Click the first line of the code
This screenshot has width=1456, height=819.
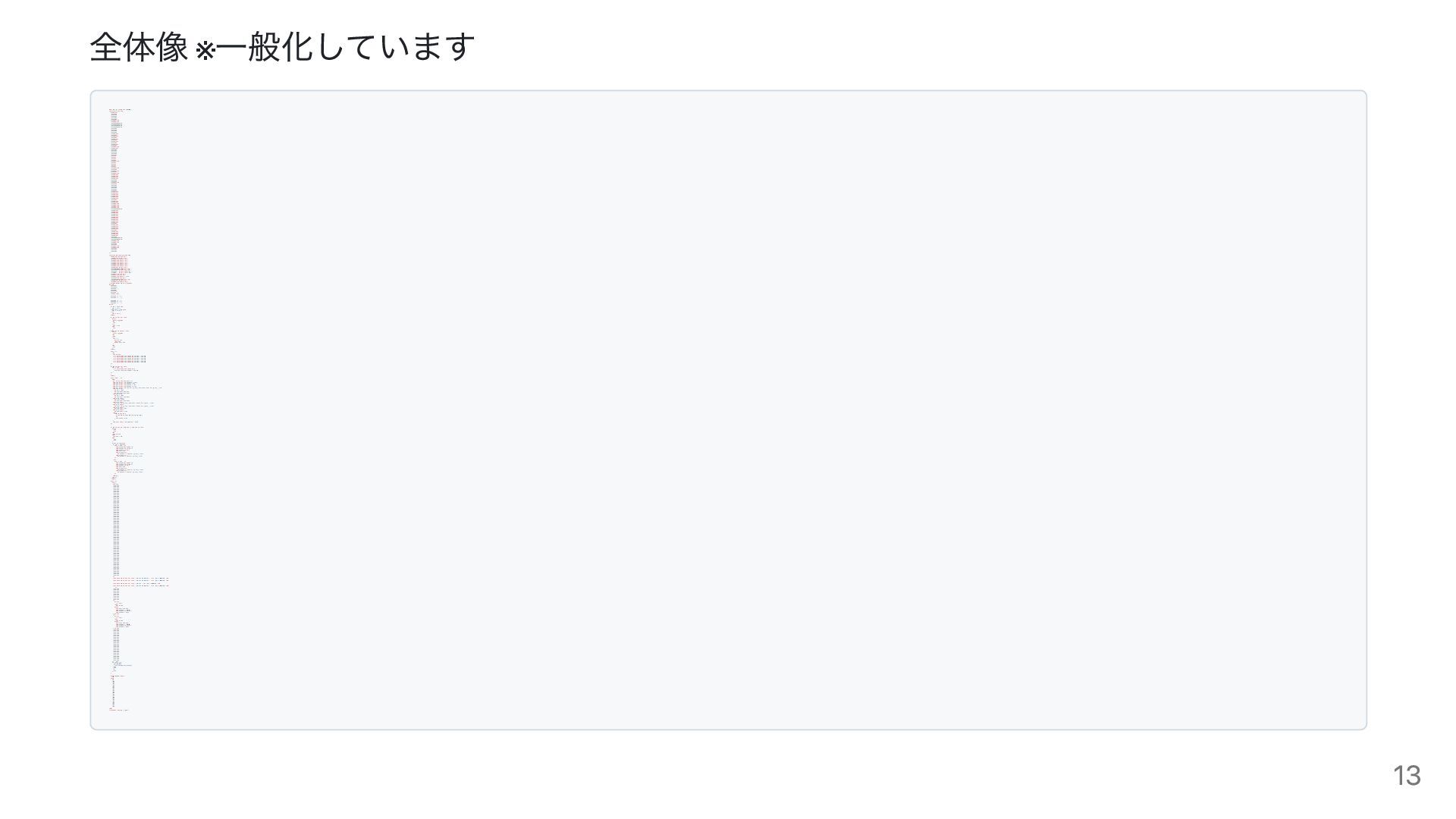point(121,109)
